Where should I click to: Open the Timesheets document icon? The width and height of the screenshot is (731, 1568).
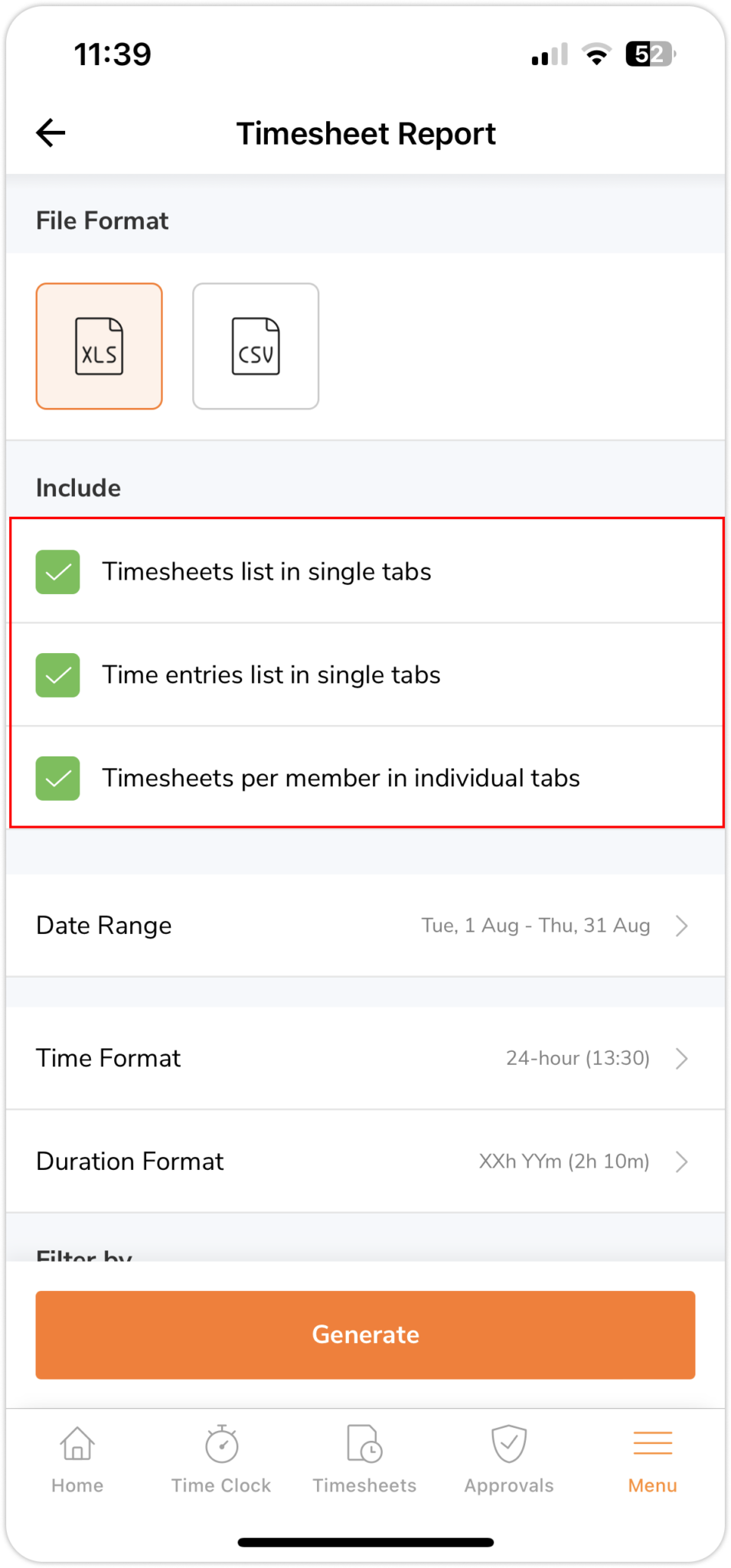click(x=364, y=1445)
